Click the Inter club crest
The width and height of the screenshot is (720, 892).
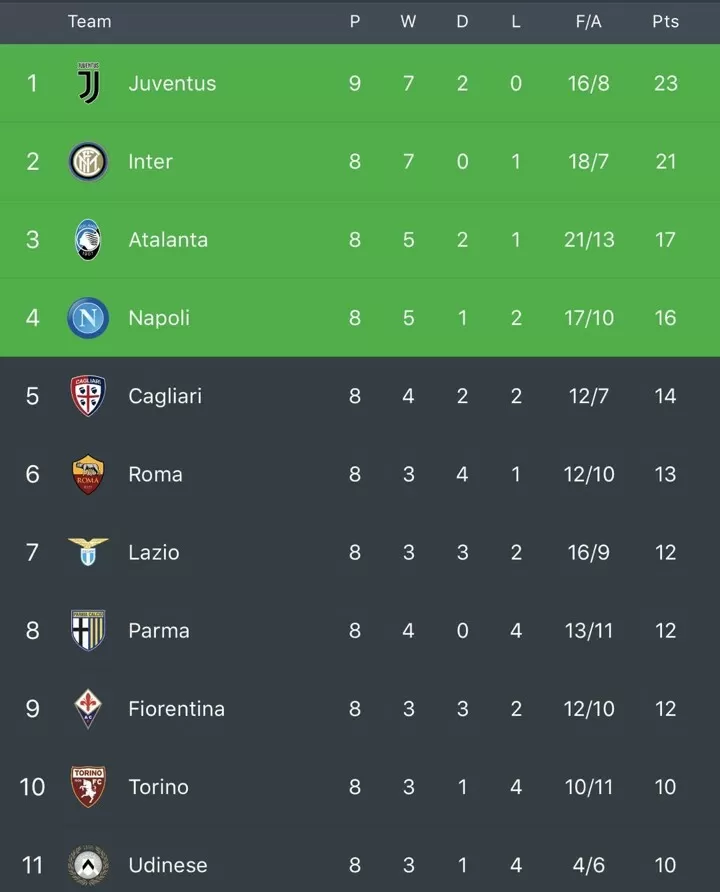coord(88,162)
